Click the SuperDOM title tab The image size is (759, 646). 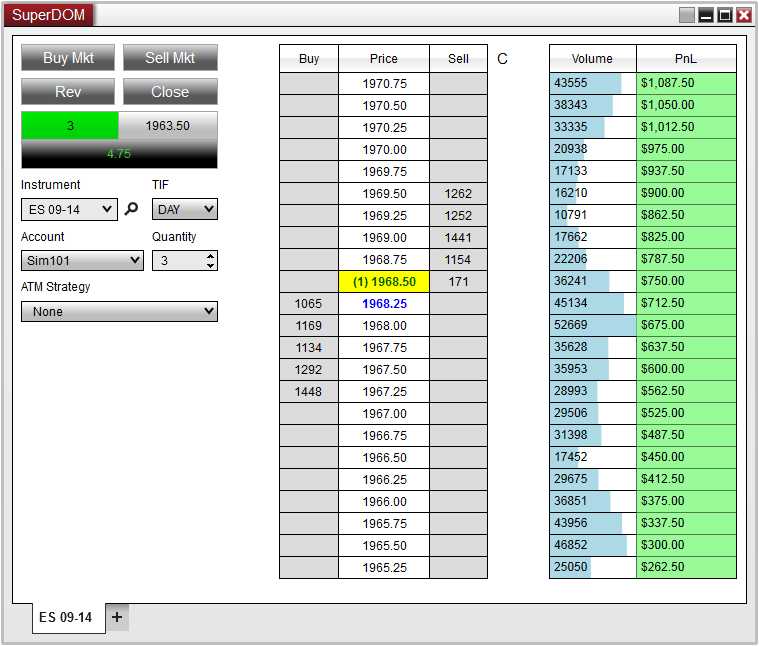[49, 15]
